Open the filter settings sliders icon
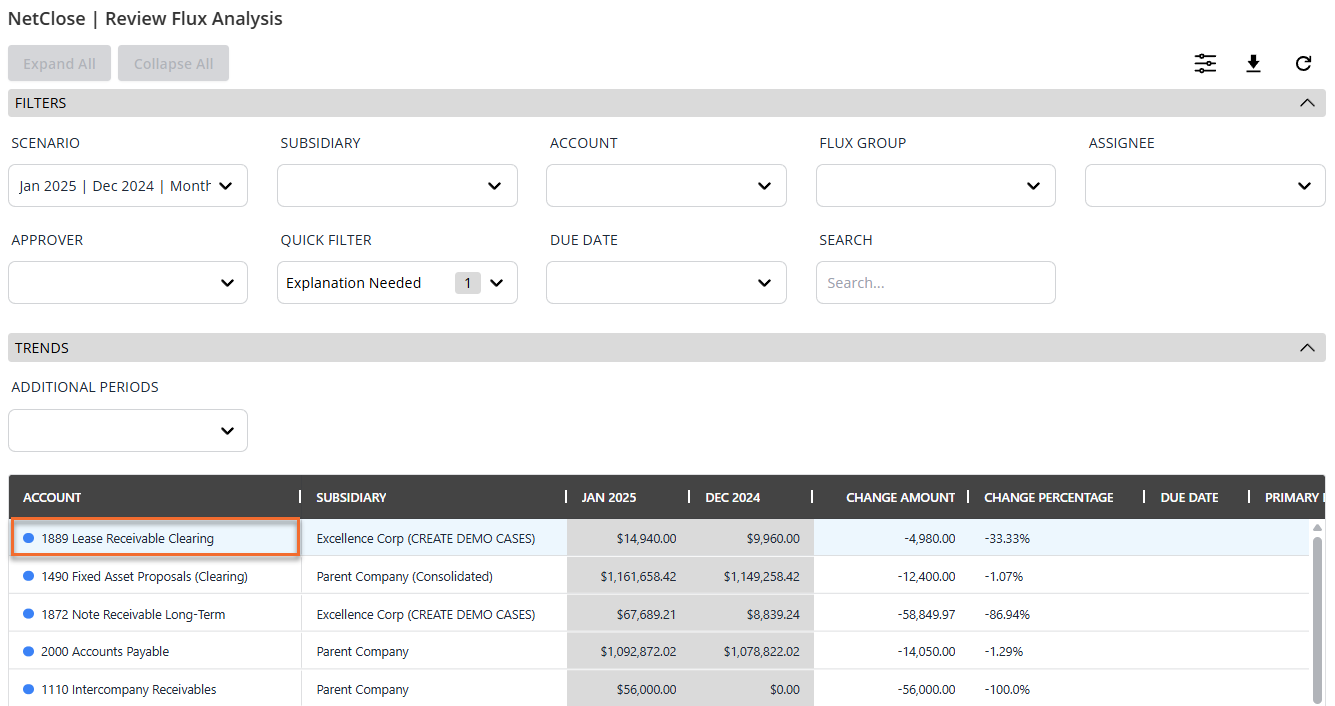This screenshot has width=1335, height=706. (1205, 64)
